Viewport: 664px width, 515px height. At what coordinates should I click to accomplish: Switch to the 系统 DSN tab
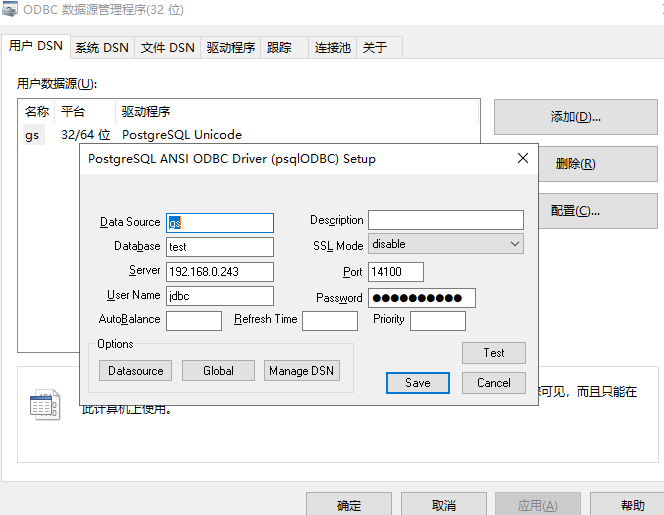click(101, 47)
